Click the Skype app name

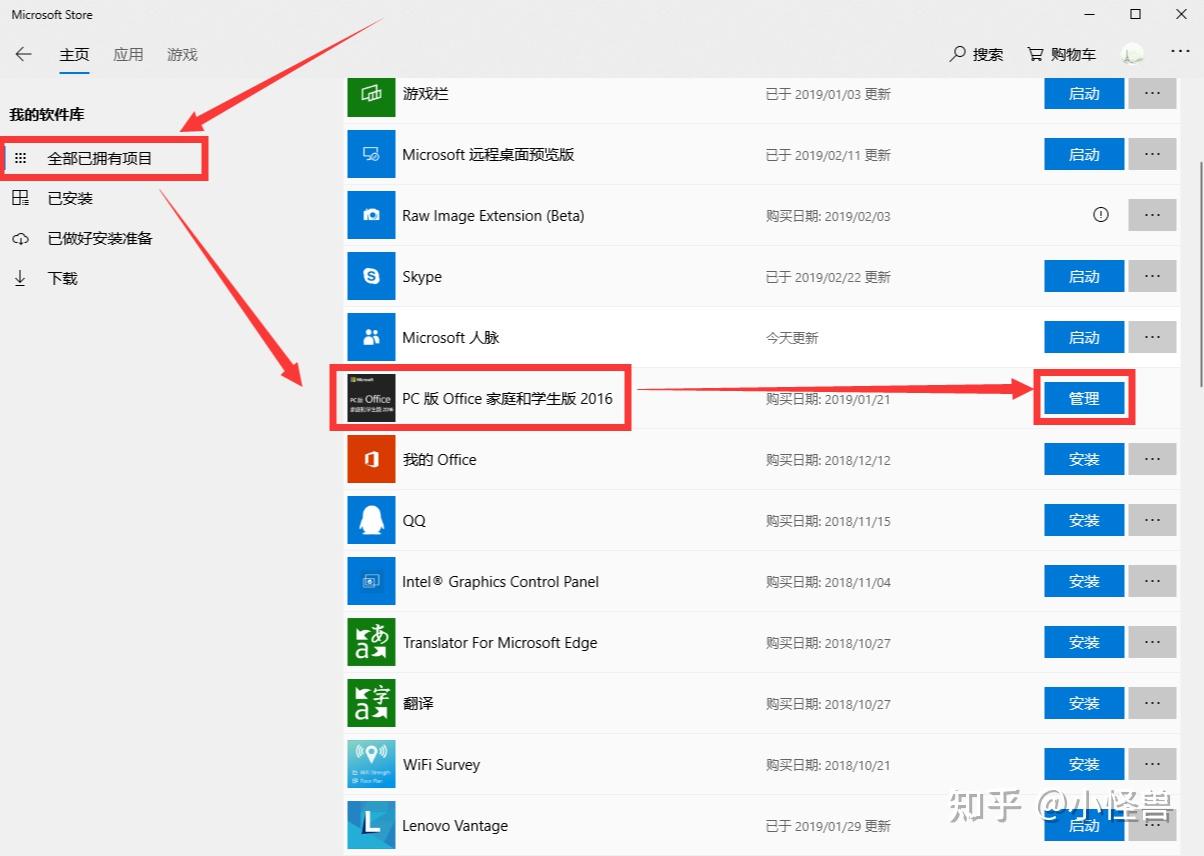(422, 277)
